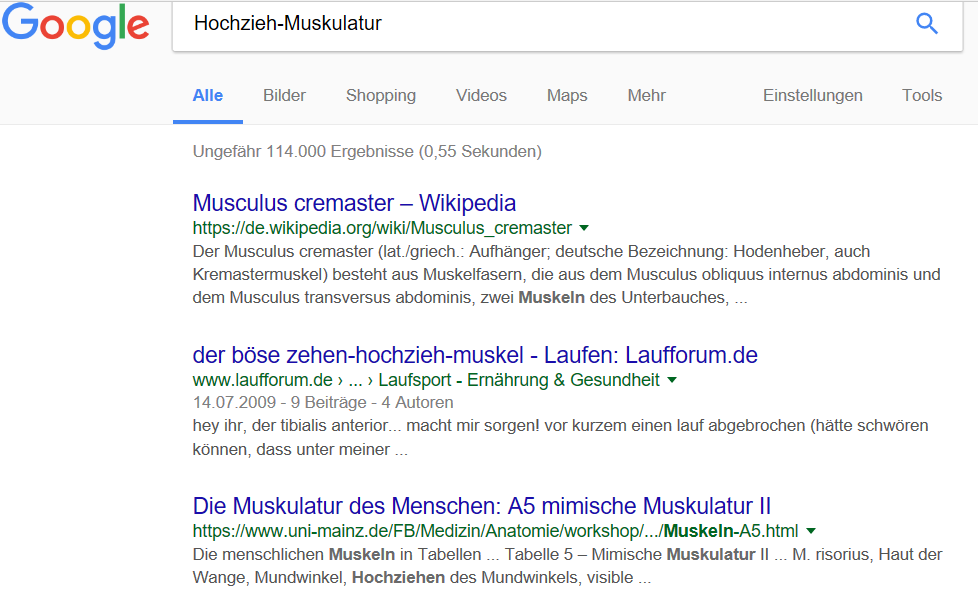Switch to the Maps tab
978x598 pixels.
point(567,96)
